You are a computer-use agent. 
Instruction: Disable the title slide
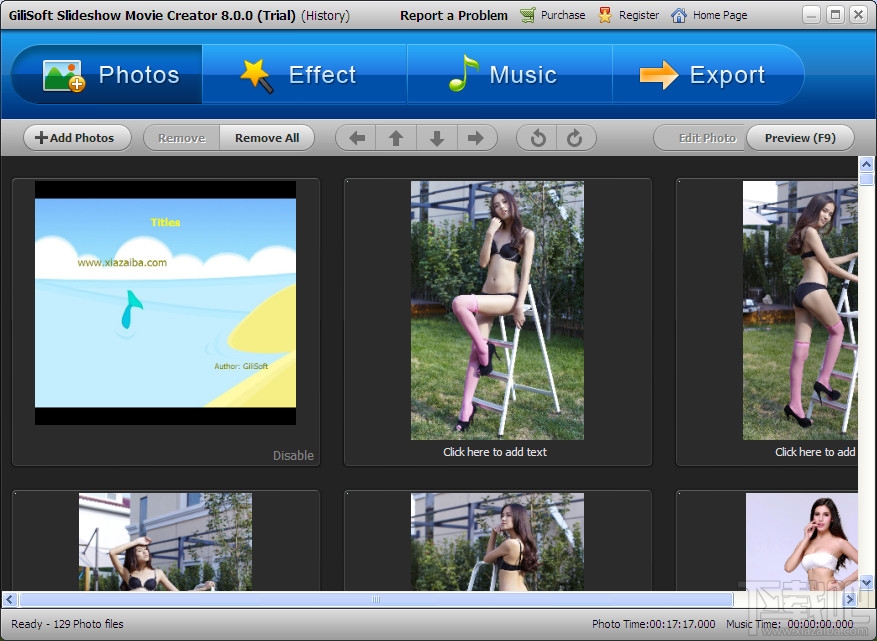293,455
